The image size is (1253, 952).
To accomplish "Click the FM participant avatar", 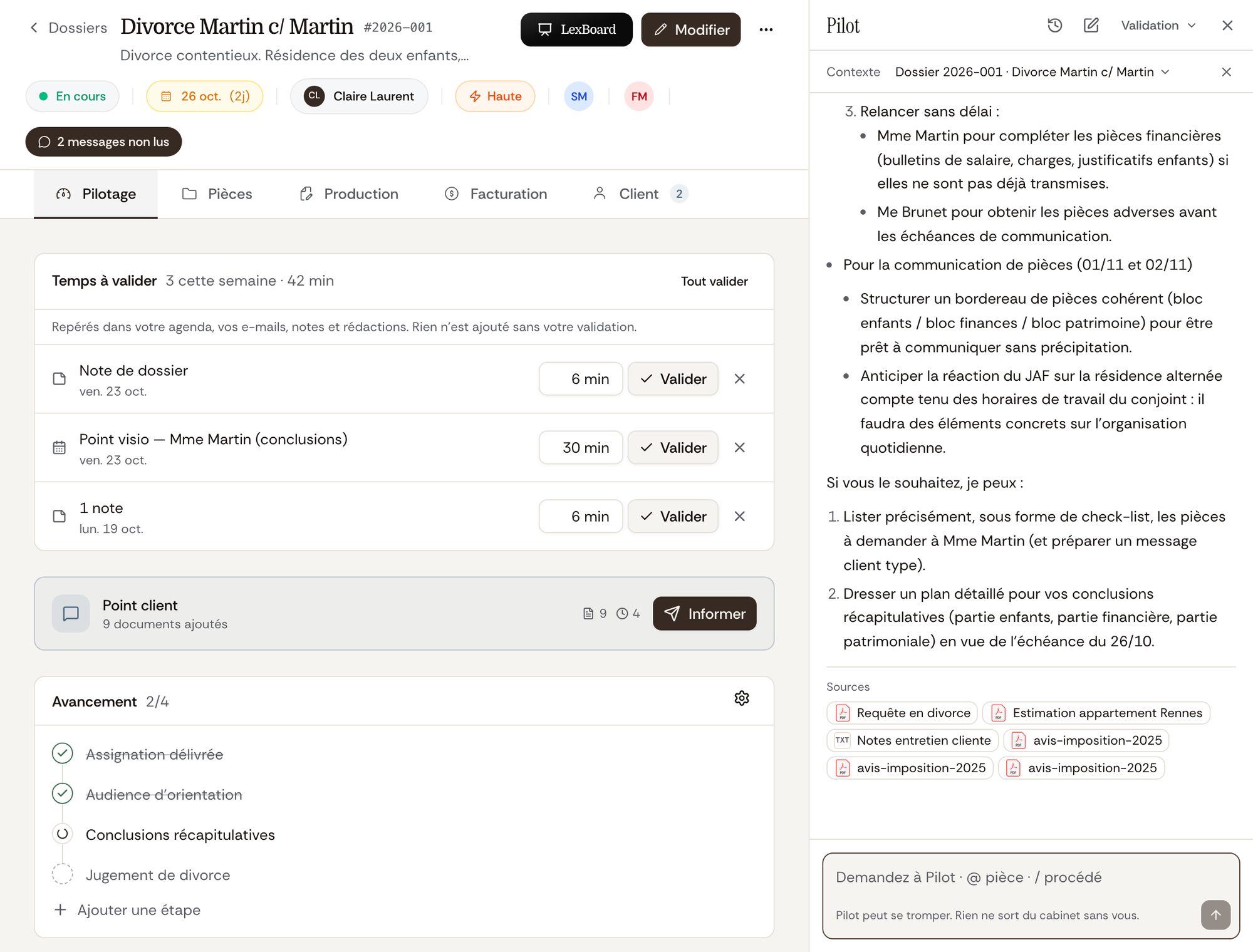I will click(x=639, y=96).
